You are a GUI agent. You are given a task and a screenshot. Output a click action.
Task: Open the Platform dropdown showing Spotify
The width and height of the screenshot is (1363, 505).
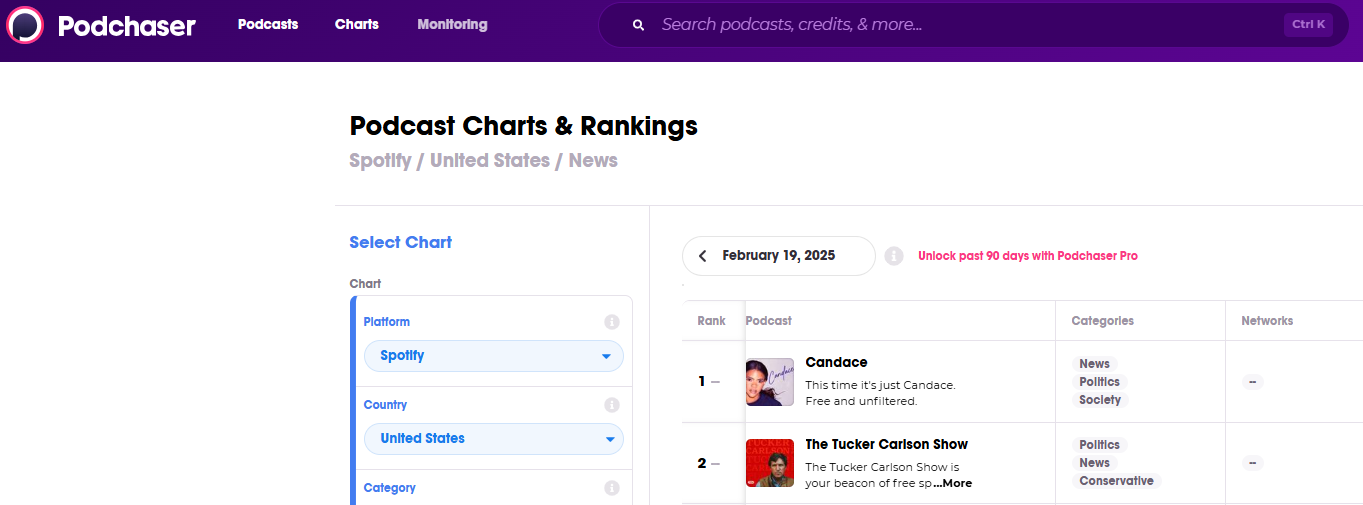click(x=493, y=356)
